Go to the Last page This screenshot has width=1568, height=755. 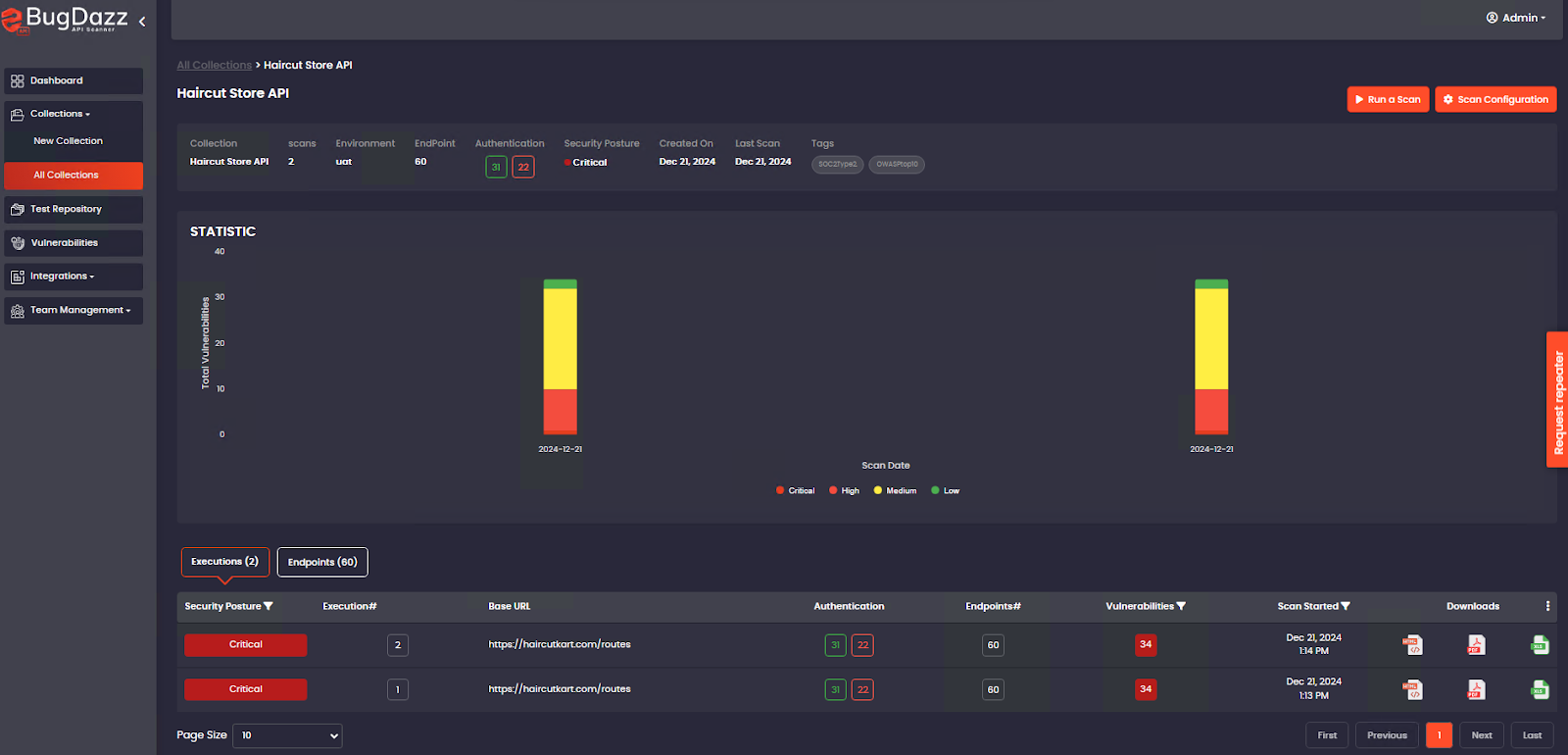[x=1532, y=735]
